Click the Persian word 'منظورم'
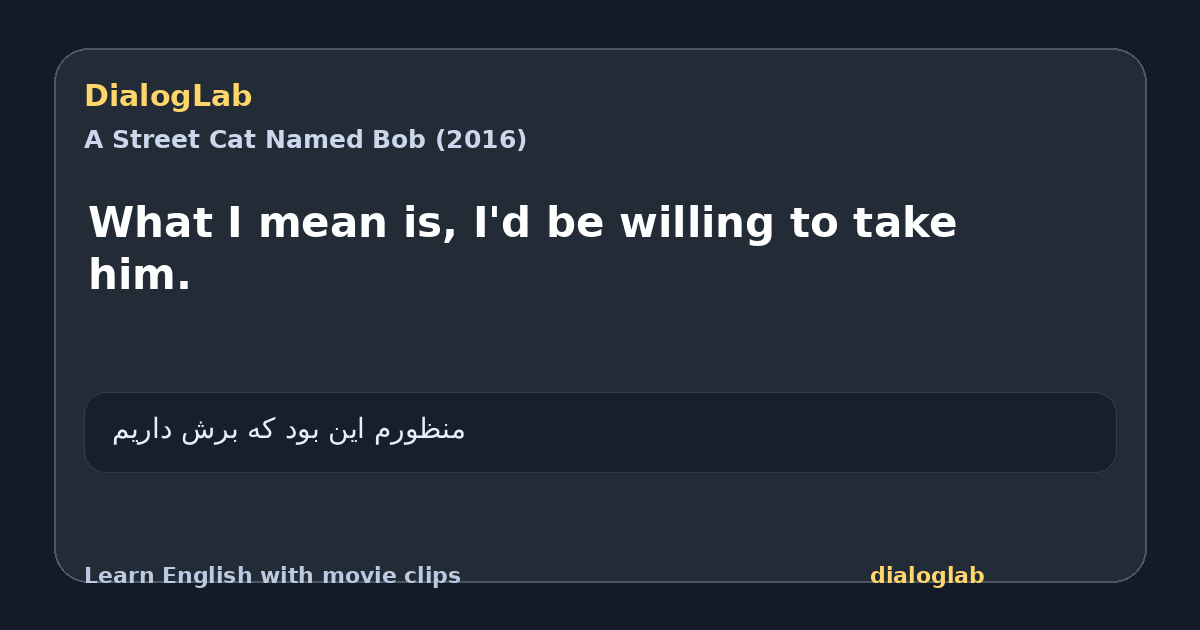This screenshot has width=1200, height=630. click(x=420, y=430)
